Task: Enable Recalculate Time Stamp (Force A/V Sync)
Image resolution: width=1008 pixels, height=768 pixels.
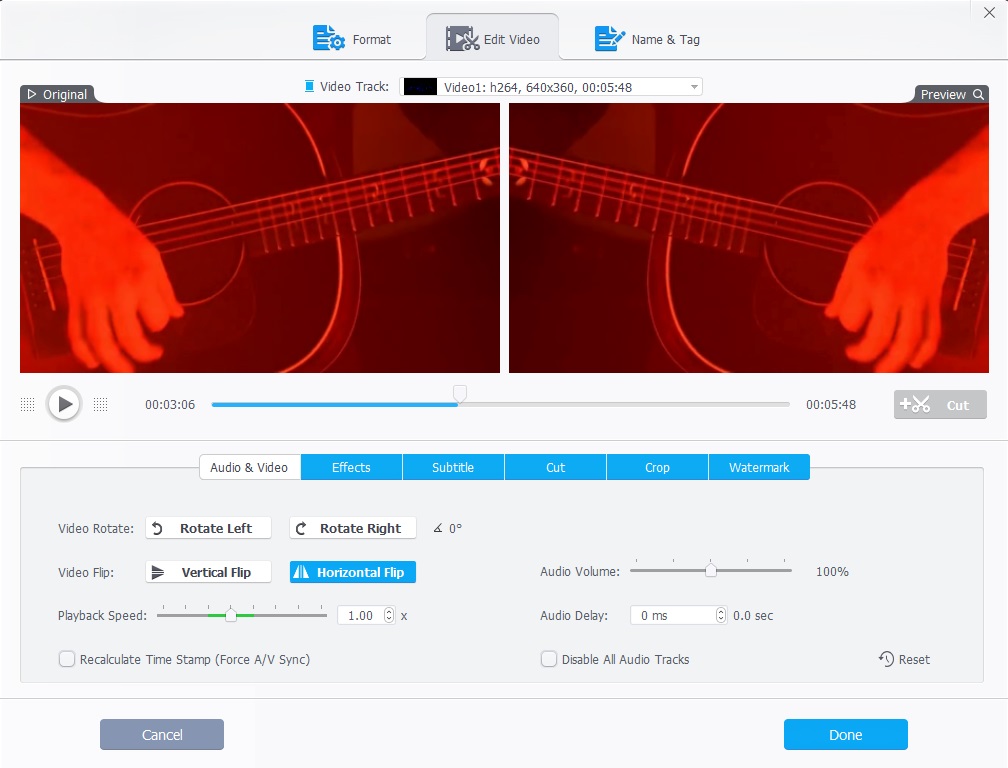Action: pos(67,659)
